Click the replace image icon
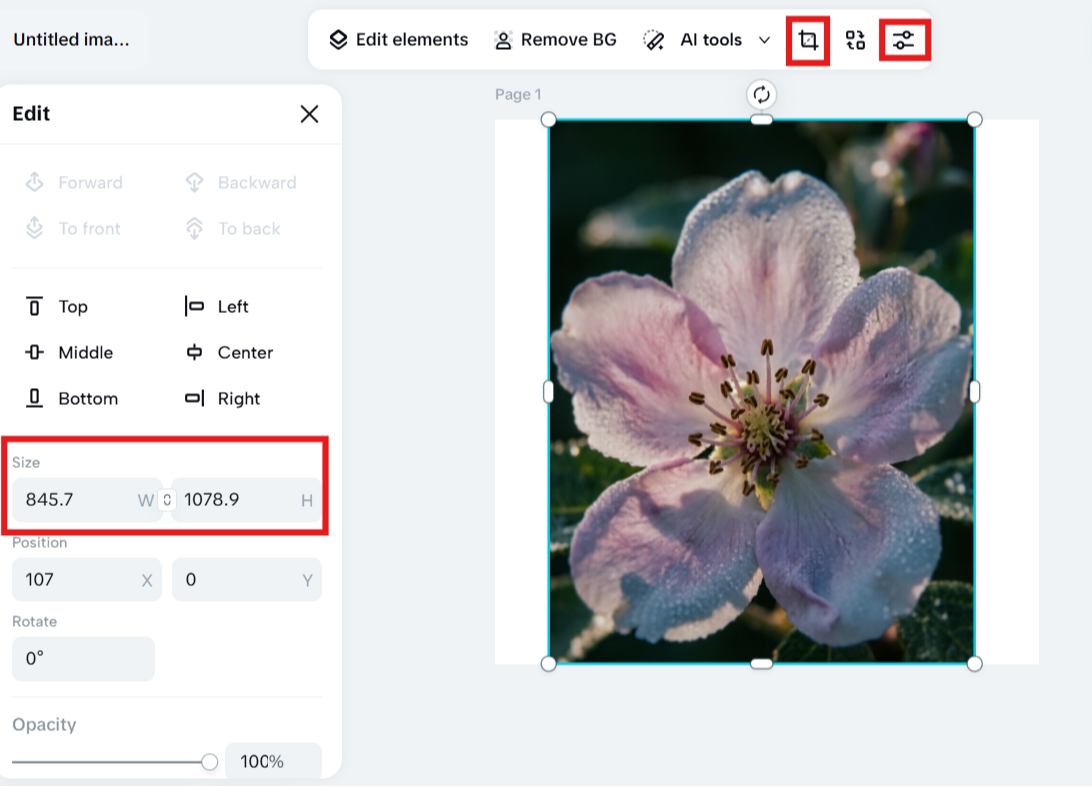 pos(855,40)
